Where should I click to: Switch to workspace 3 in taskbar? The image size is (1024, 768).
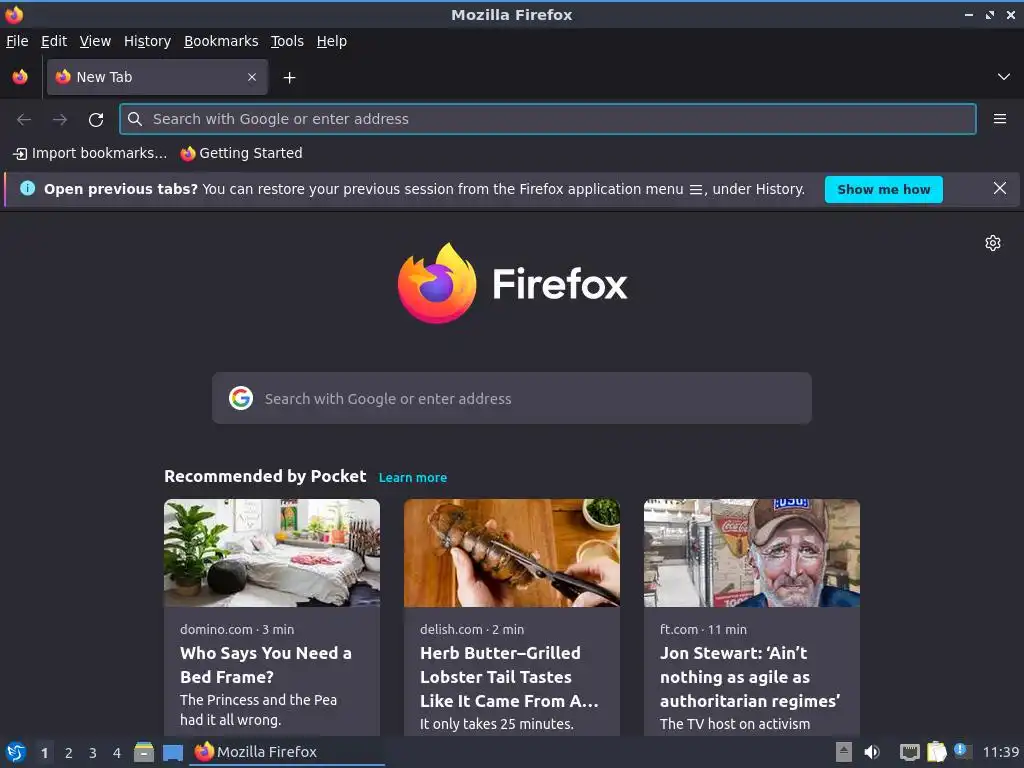93,753
